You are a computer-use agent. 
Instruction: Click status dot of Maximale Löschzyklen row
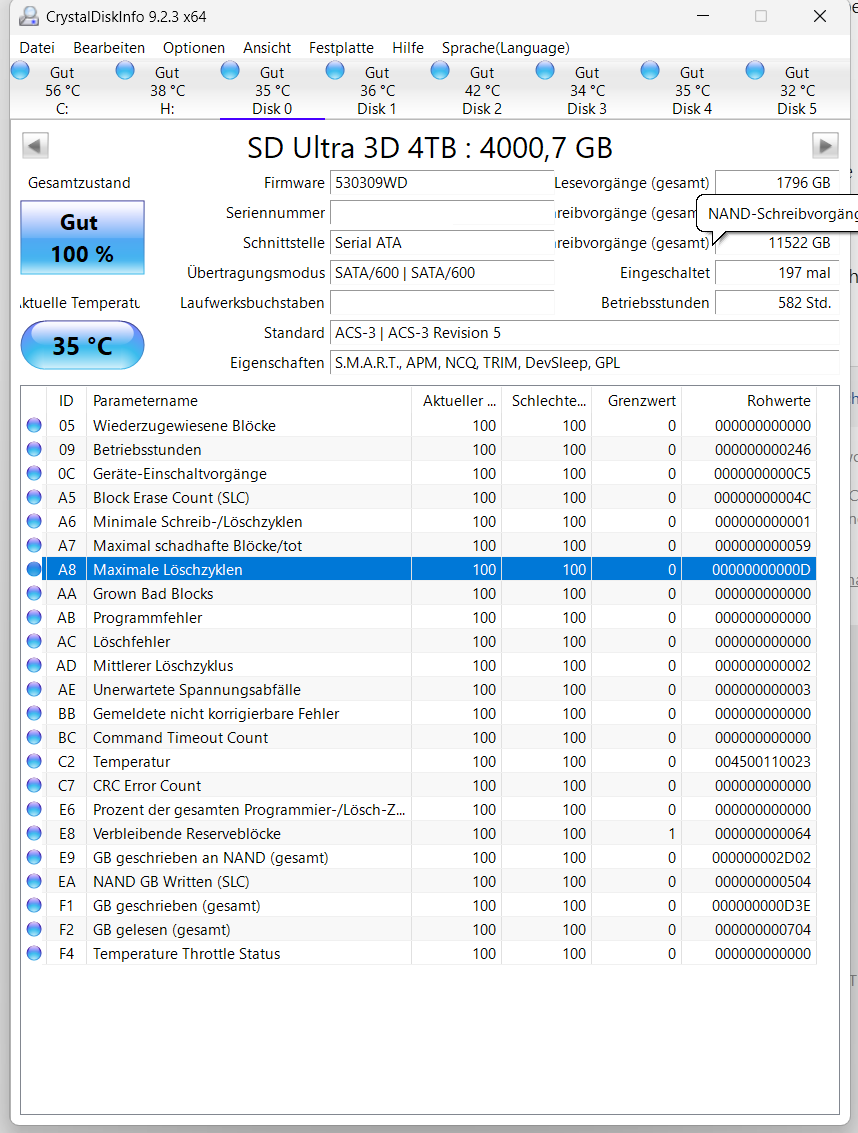point(34,569)
